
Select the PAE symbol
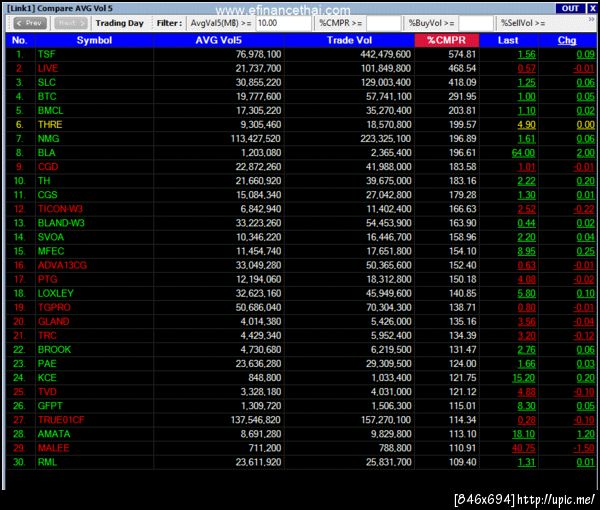47,363
